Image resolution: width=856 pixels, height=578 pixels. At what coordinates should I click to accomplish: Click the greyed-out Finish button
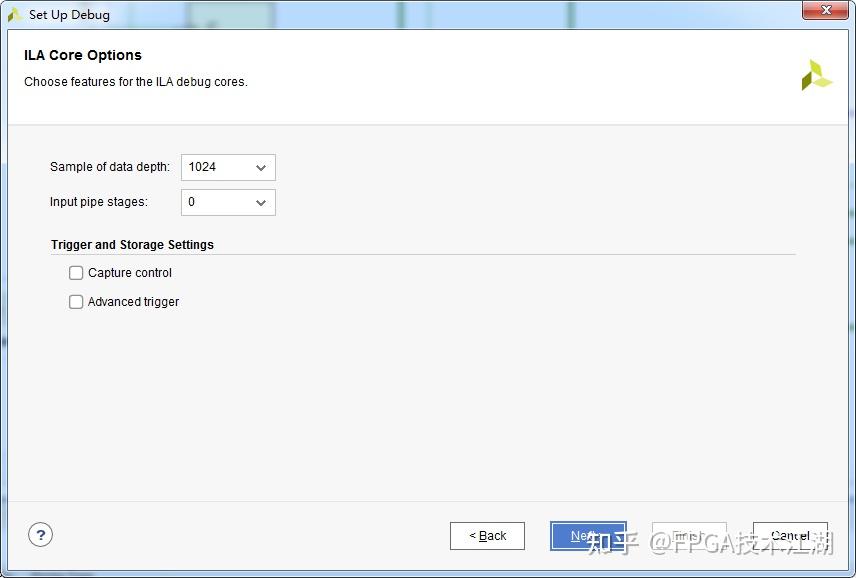tap(689, 536)
